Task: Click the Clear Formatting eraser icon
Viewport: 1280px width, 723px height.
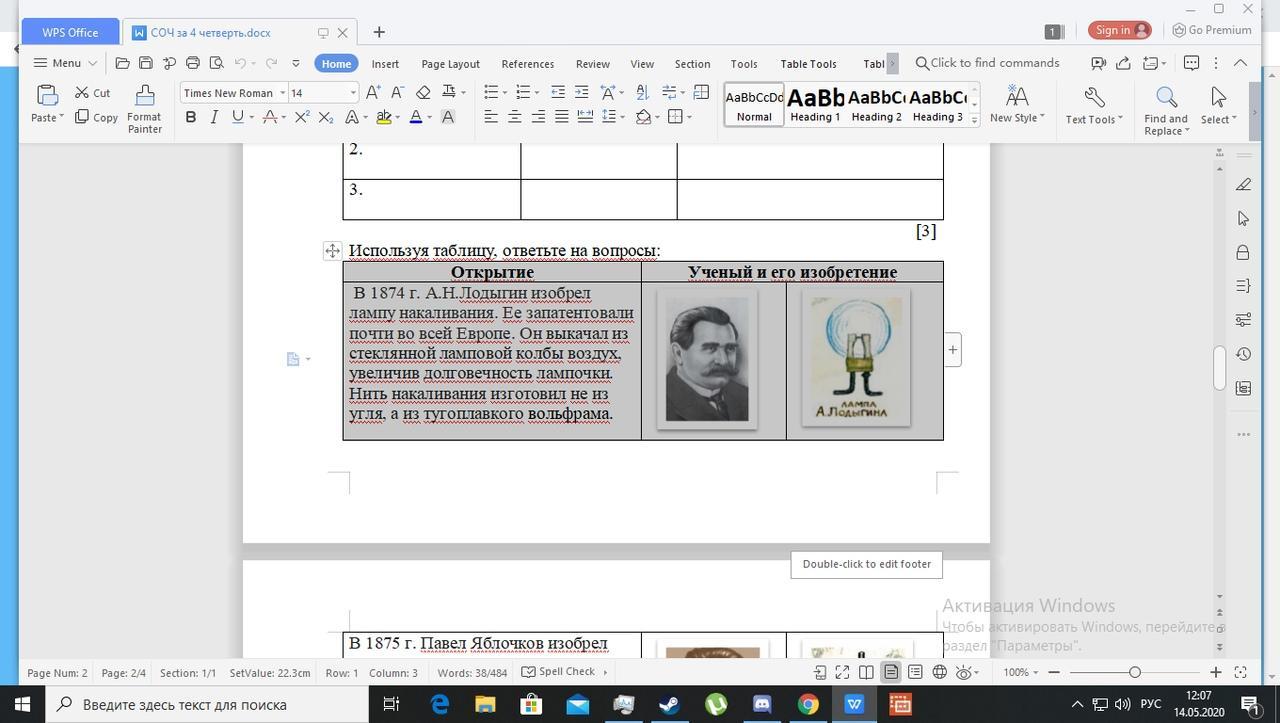Action: 423,92
